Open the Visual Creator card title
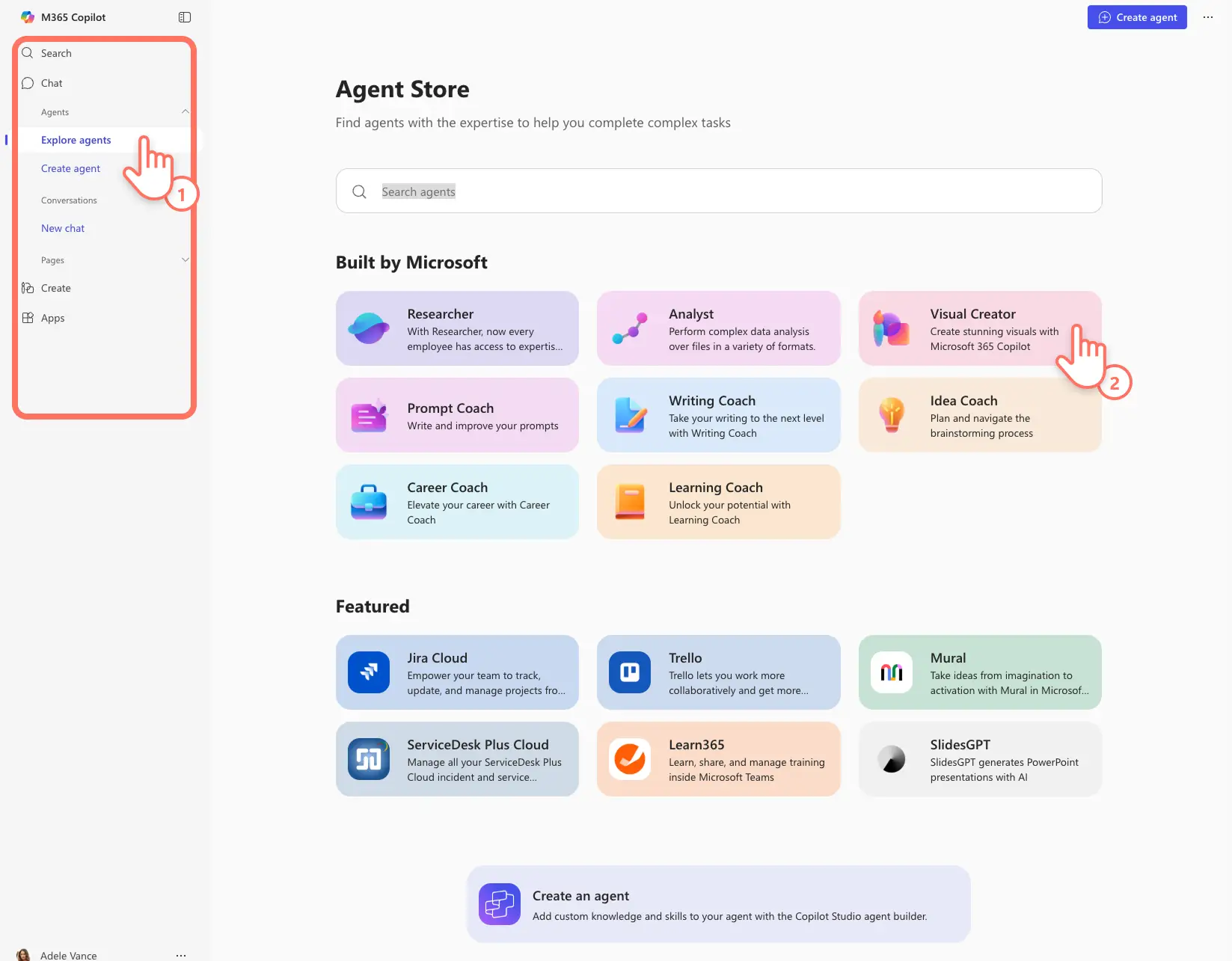This screenshot has width=1232, height=961. point(972,314)
